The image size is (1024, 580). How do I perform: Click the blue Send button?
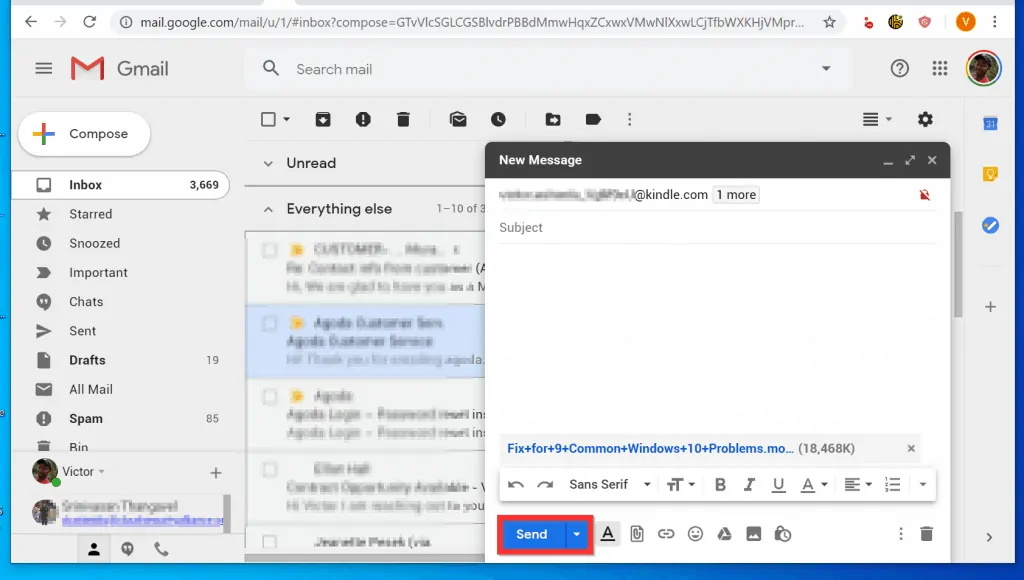tap(531, 534)
